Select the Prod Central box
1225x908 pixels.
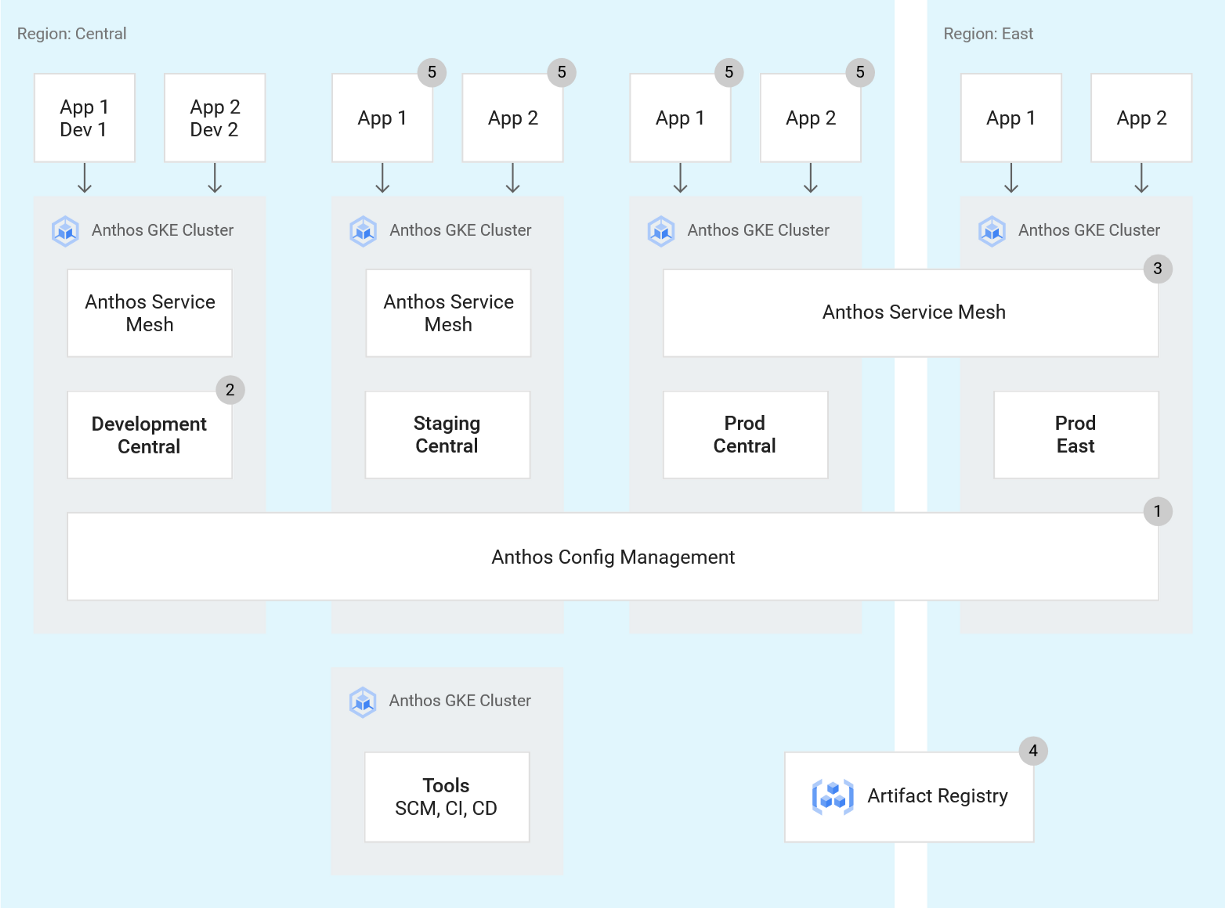tap(745, 435)
